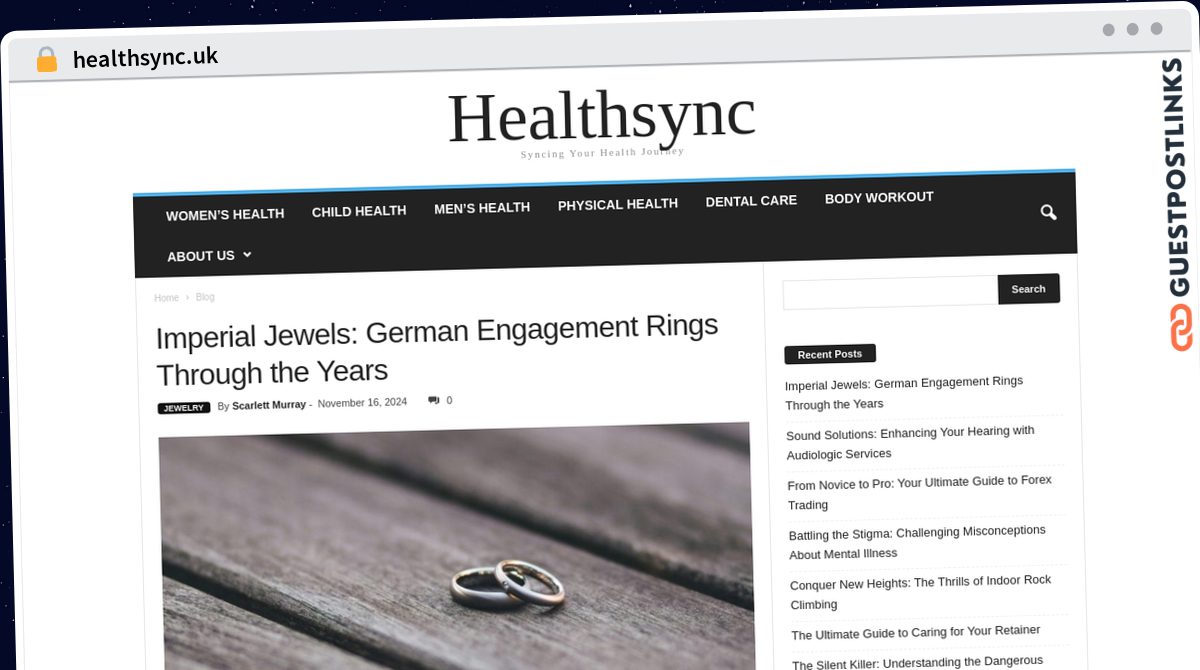
Task: Open Sound Solutions hearing post link
Action: coord(911,442)
